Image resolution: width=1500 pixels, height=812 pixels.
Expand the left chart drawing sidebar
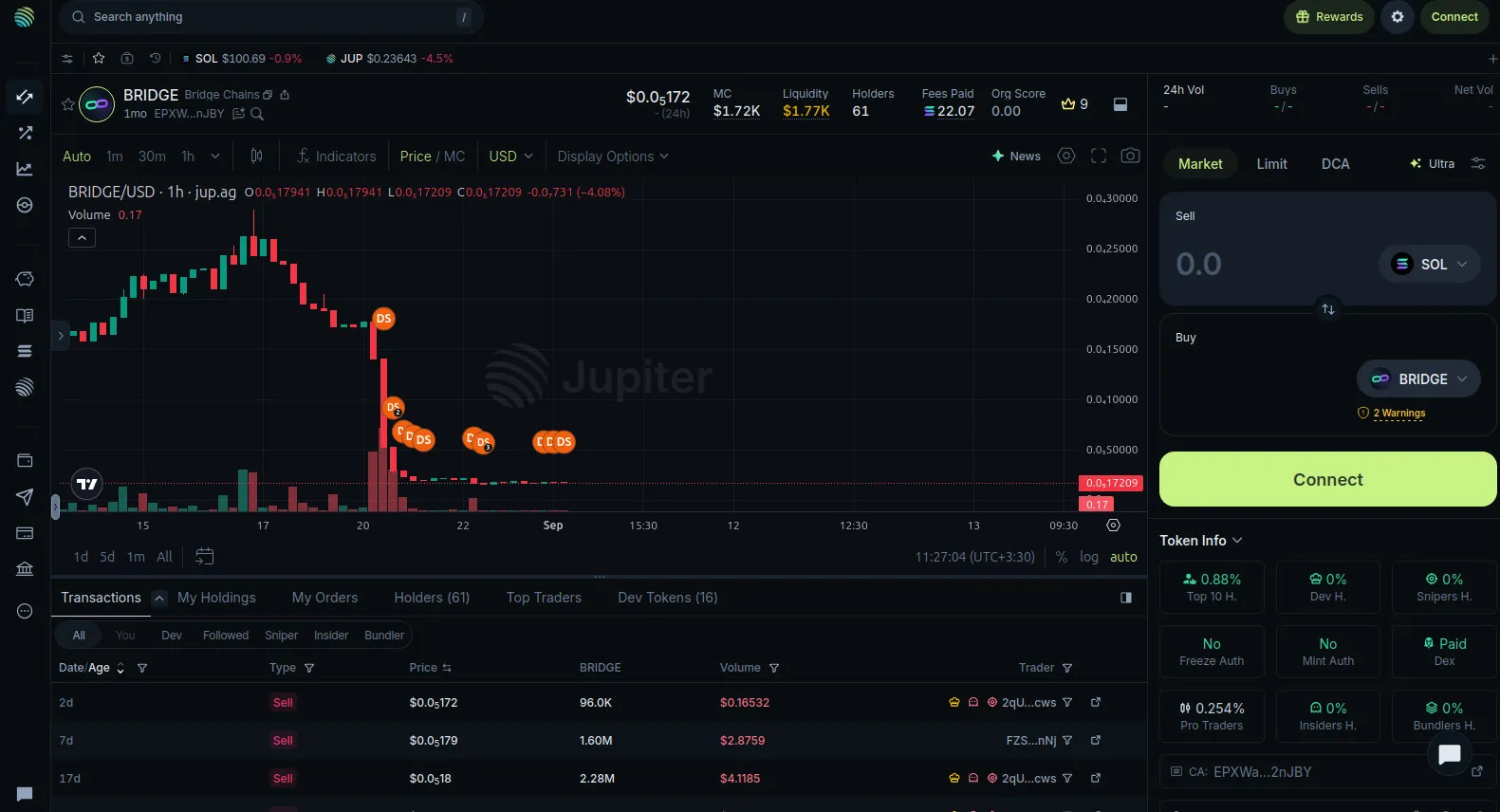[x=61, y=335]
